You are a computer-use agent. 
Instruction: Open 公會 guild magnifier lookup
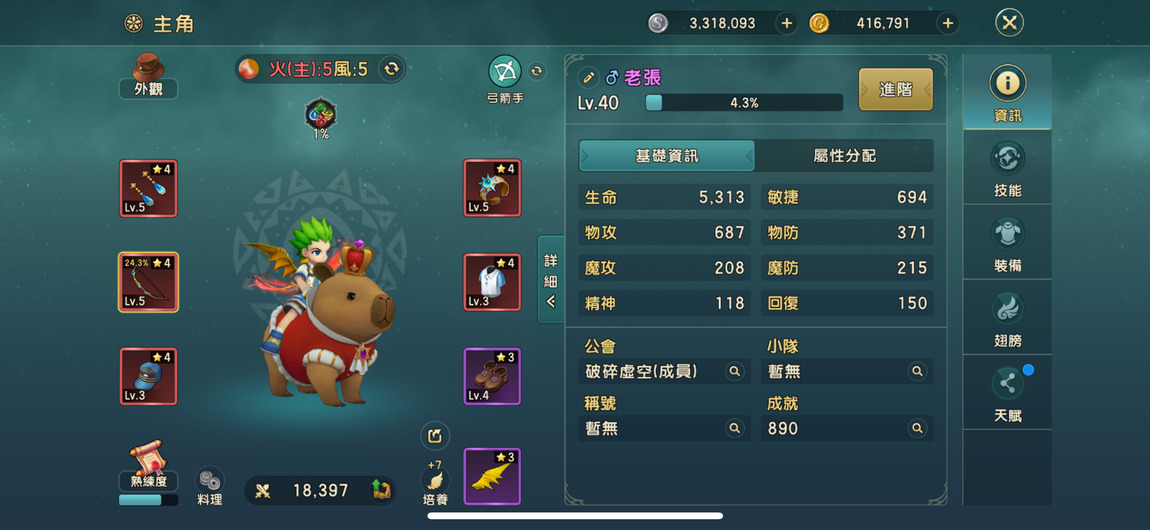click(x=734, y=372)
